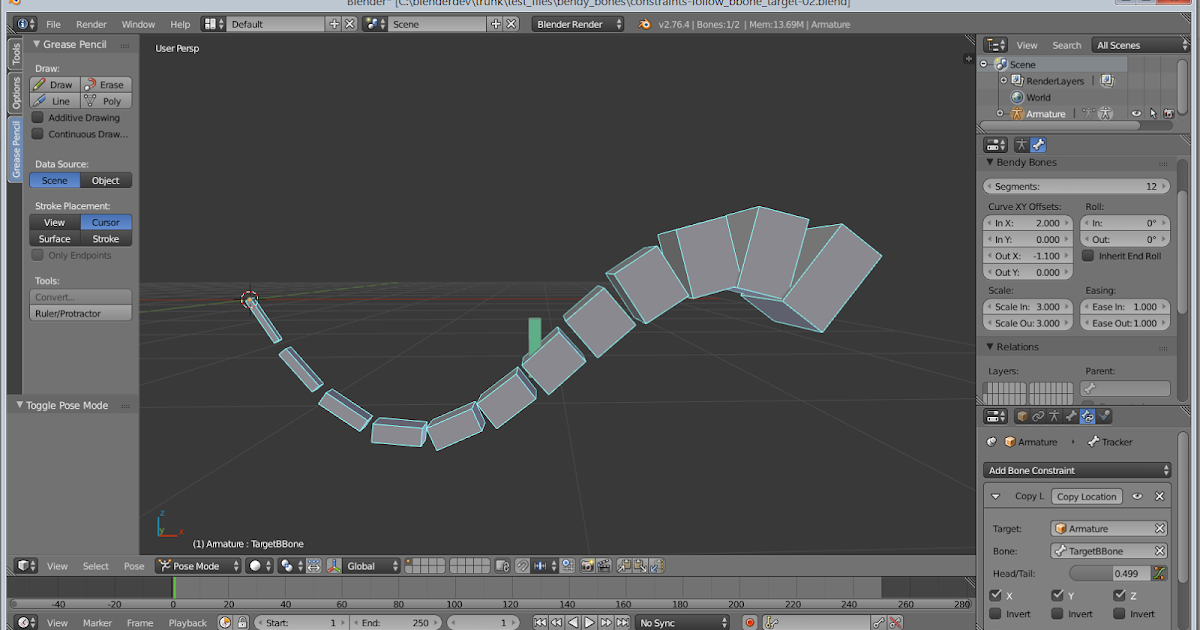Open the Bone Constraints properties tab
Screen dimensions: 1200x630
click(x=1087, y=416)
